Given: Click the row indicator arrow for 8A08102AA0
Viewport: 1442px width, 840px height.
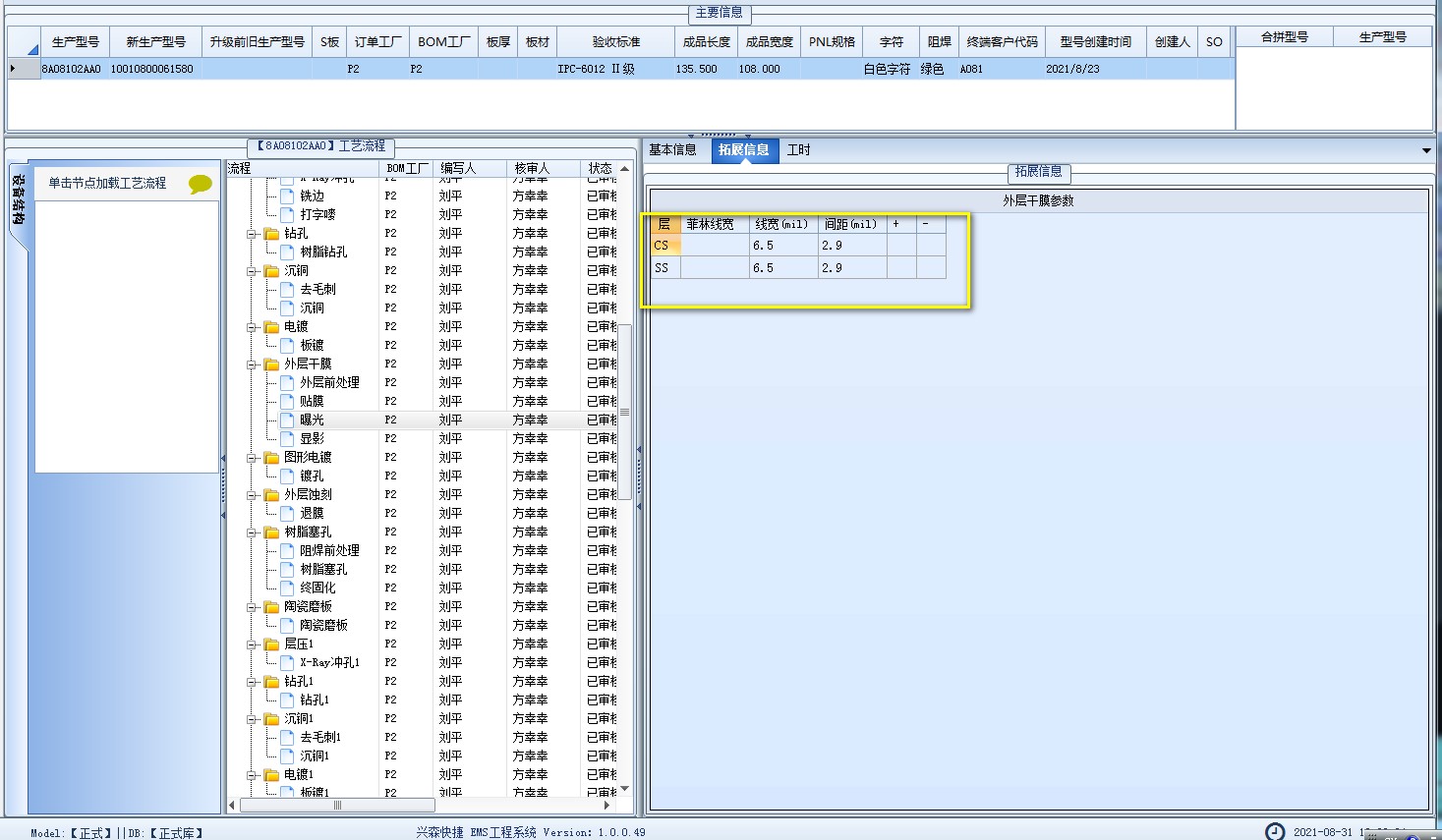Looking at the screenshot, I should click(13, 69).
